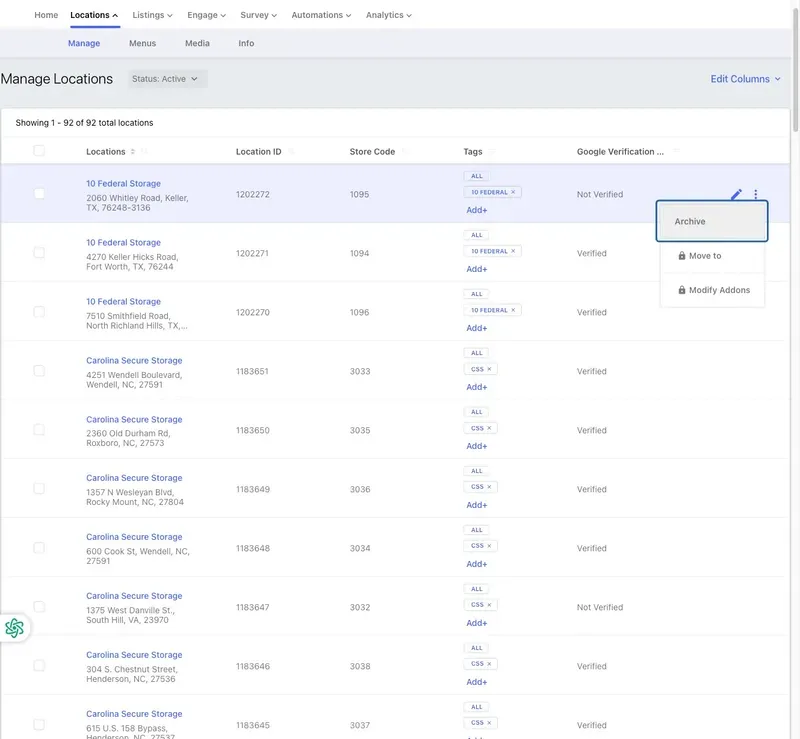Expand the Edit Columns dropdown
The width and height of the screenshot is (800, 739).
[745, 79]
